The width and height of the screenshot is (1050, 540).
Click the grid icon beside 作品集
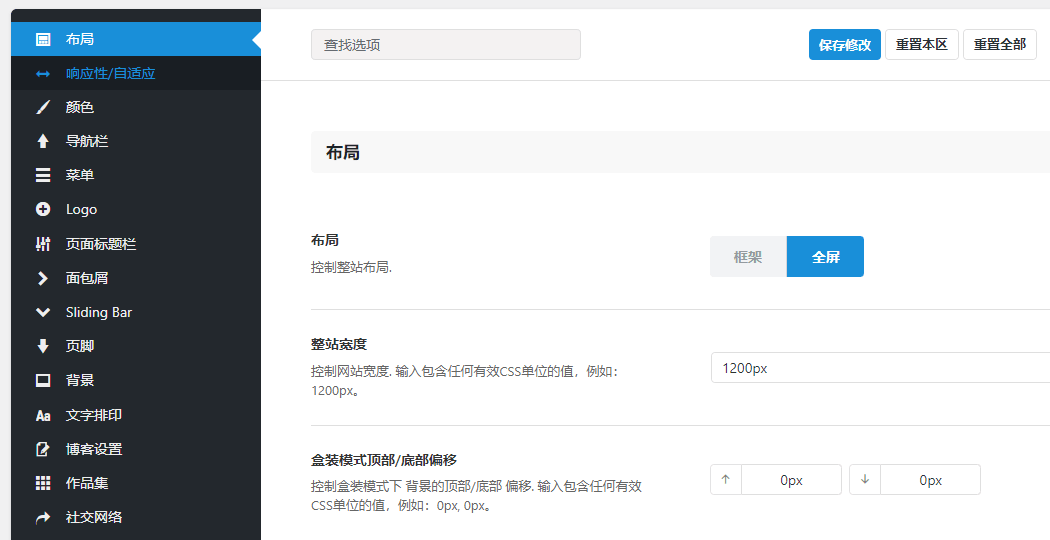[43, 483]
